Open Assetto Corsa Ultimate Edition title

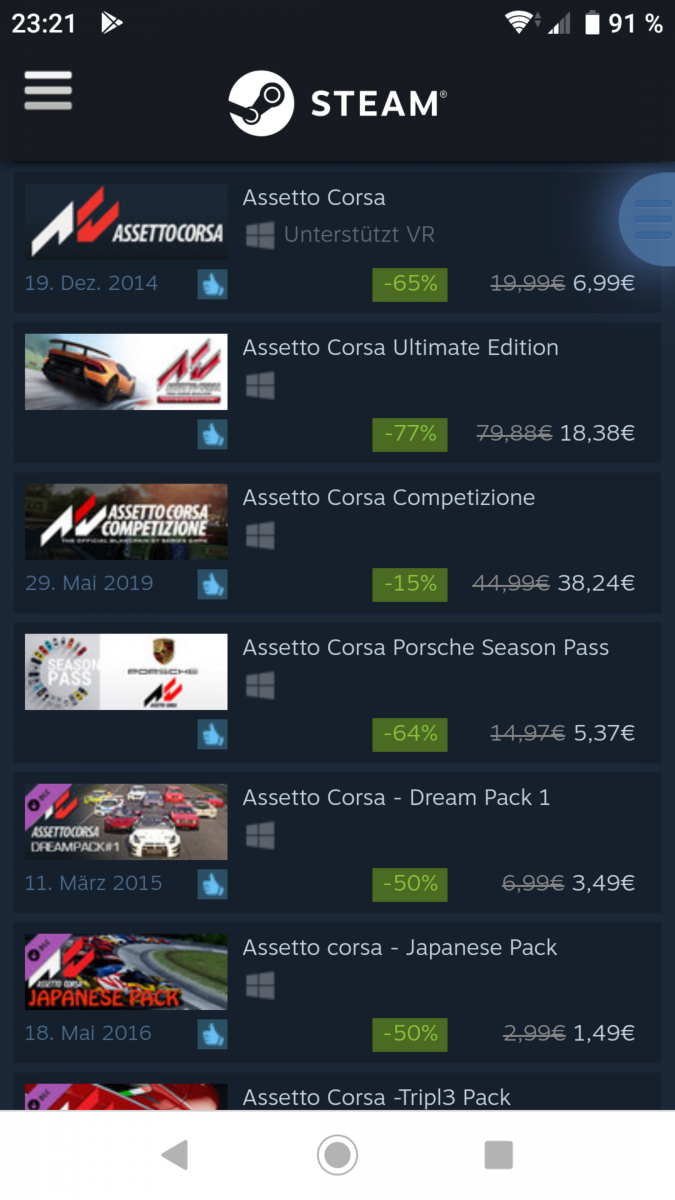(x=401, y=348)
